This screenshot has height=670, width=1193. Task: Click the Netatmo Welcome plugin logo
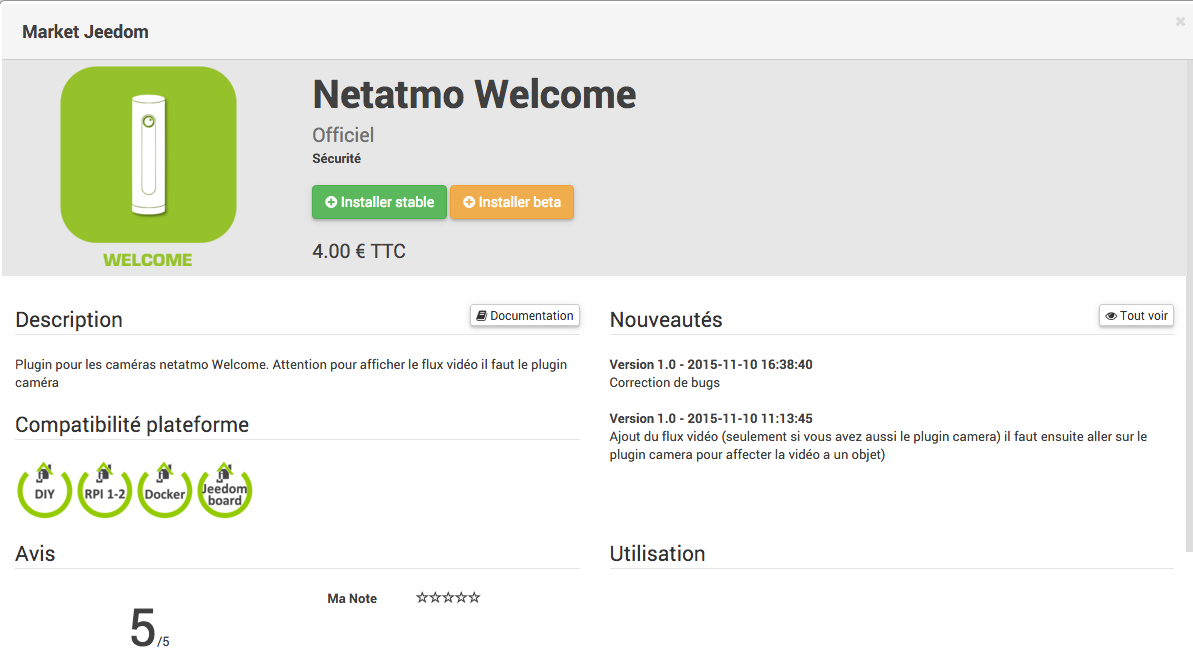(148, 167)
